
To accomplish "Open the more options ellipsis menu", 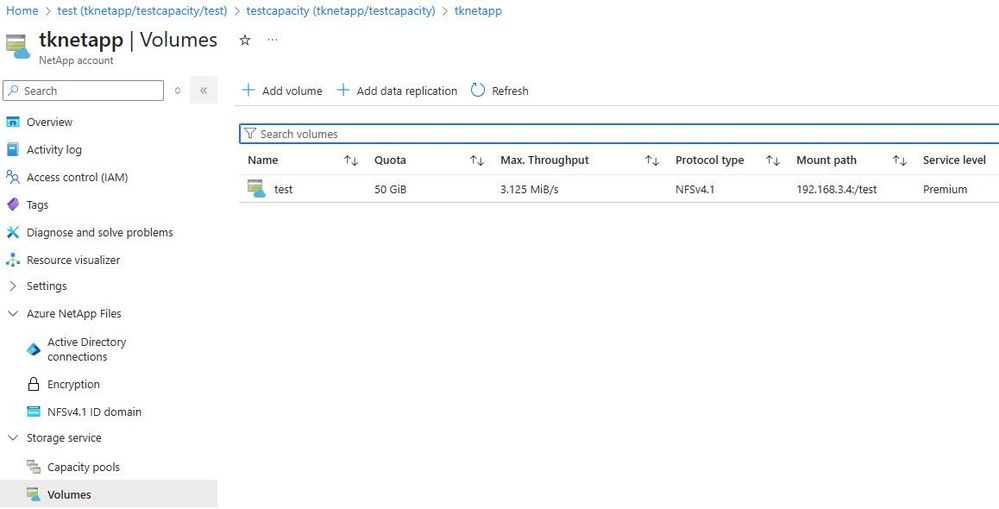I will tap(273, 39).
